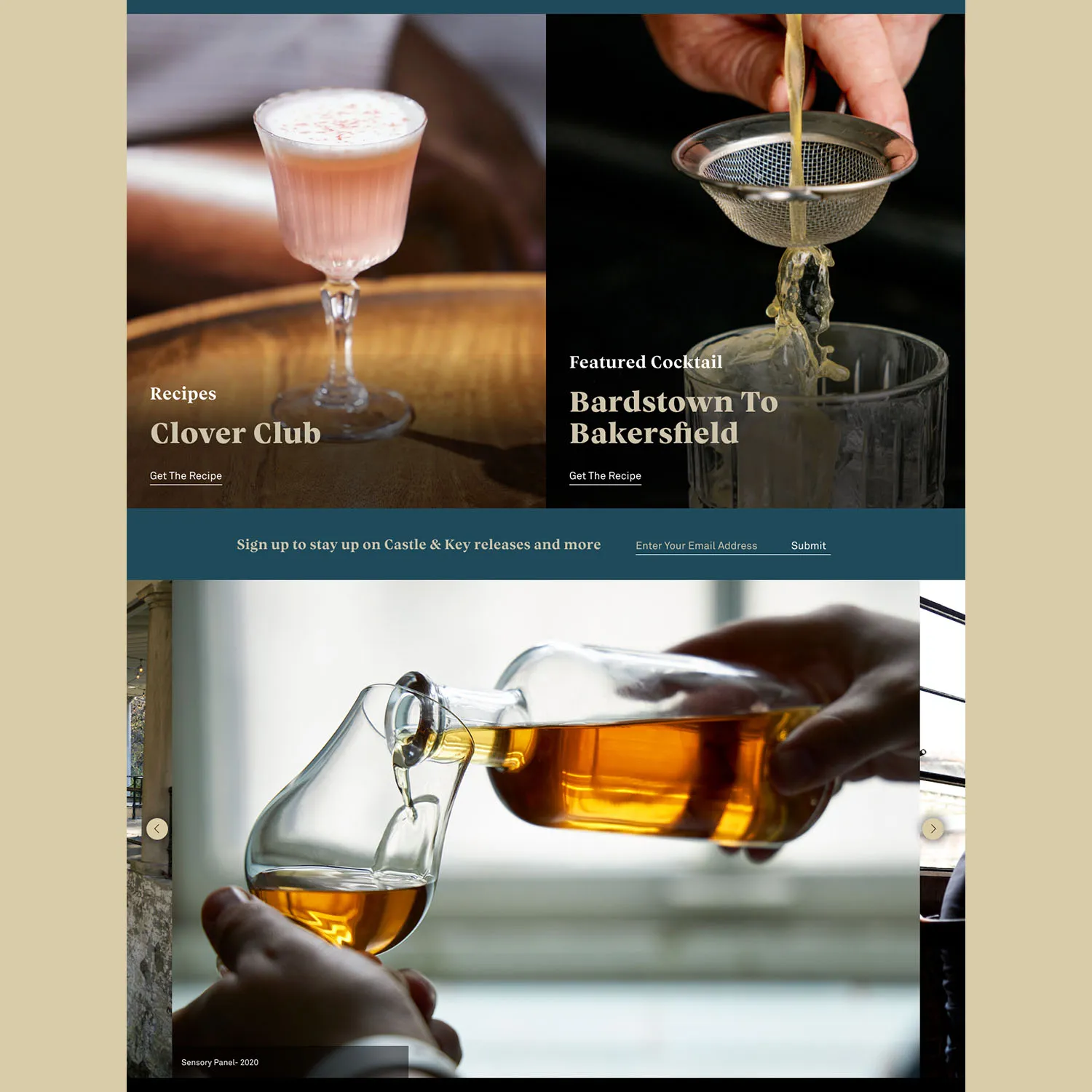Image resolution: width=1092 pixels, height=1092 pixels.
Task: Go to previous carousel slide arrow
Action: coord(157,828)
